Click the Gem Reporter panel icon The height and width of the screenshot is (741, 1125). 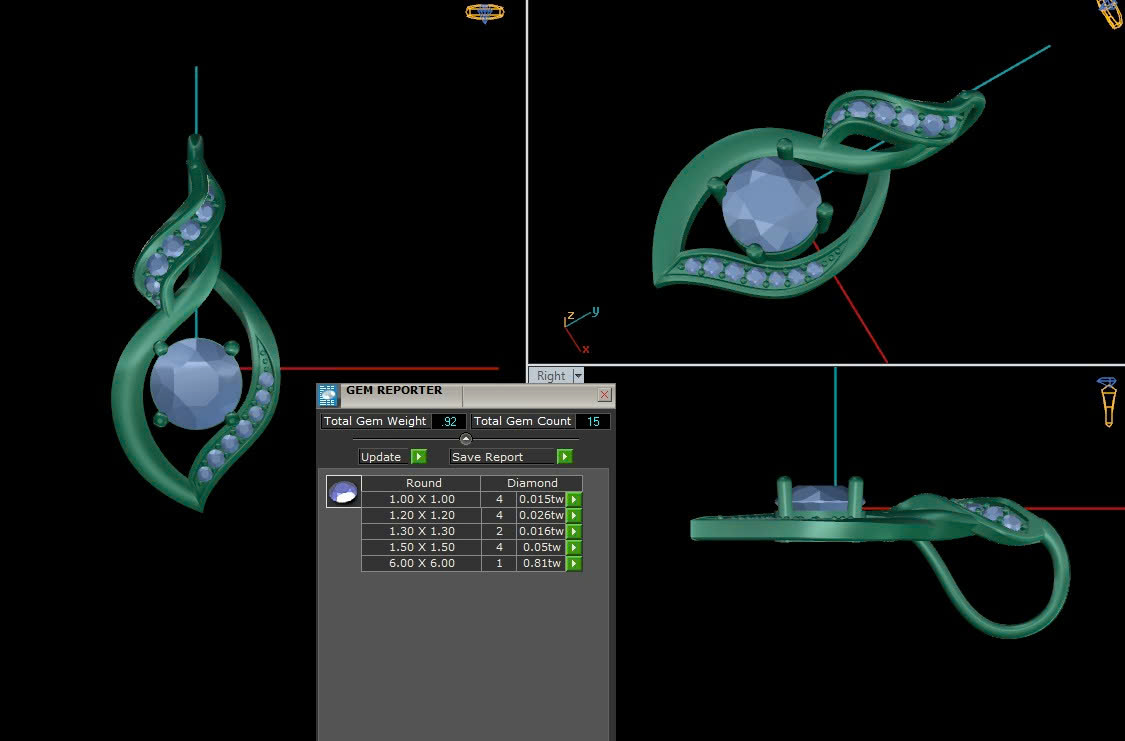[x=328, y=395]
